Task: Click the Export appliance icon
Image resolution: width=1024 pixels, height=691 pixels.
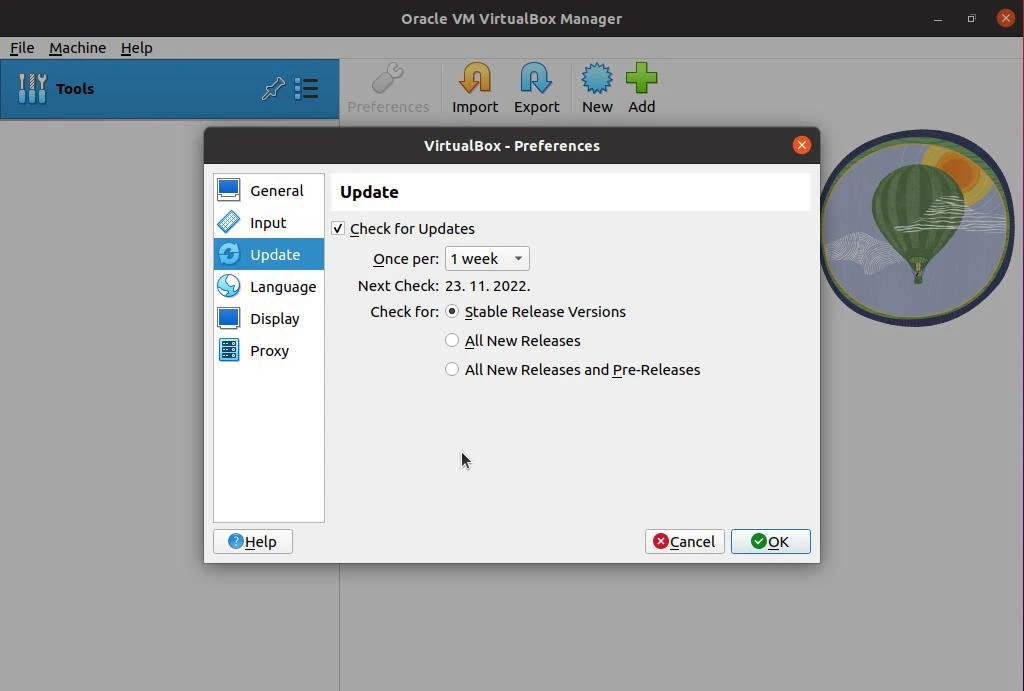Action: [x=536, y=87]
